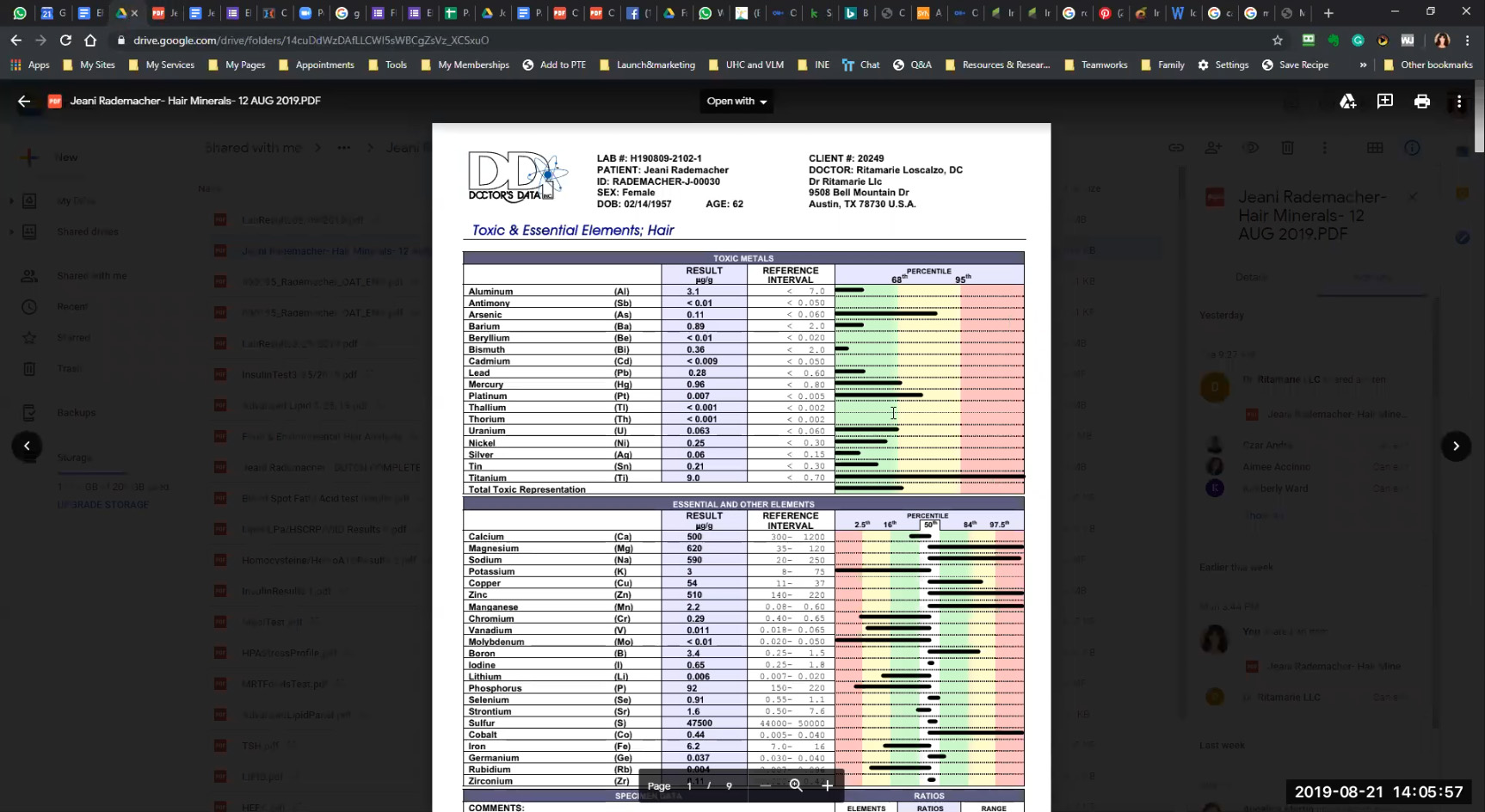Screen dimensions: 1485x812
Task: Open the Teamworks bookmark folder
Action: (1096, 65)
